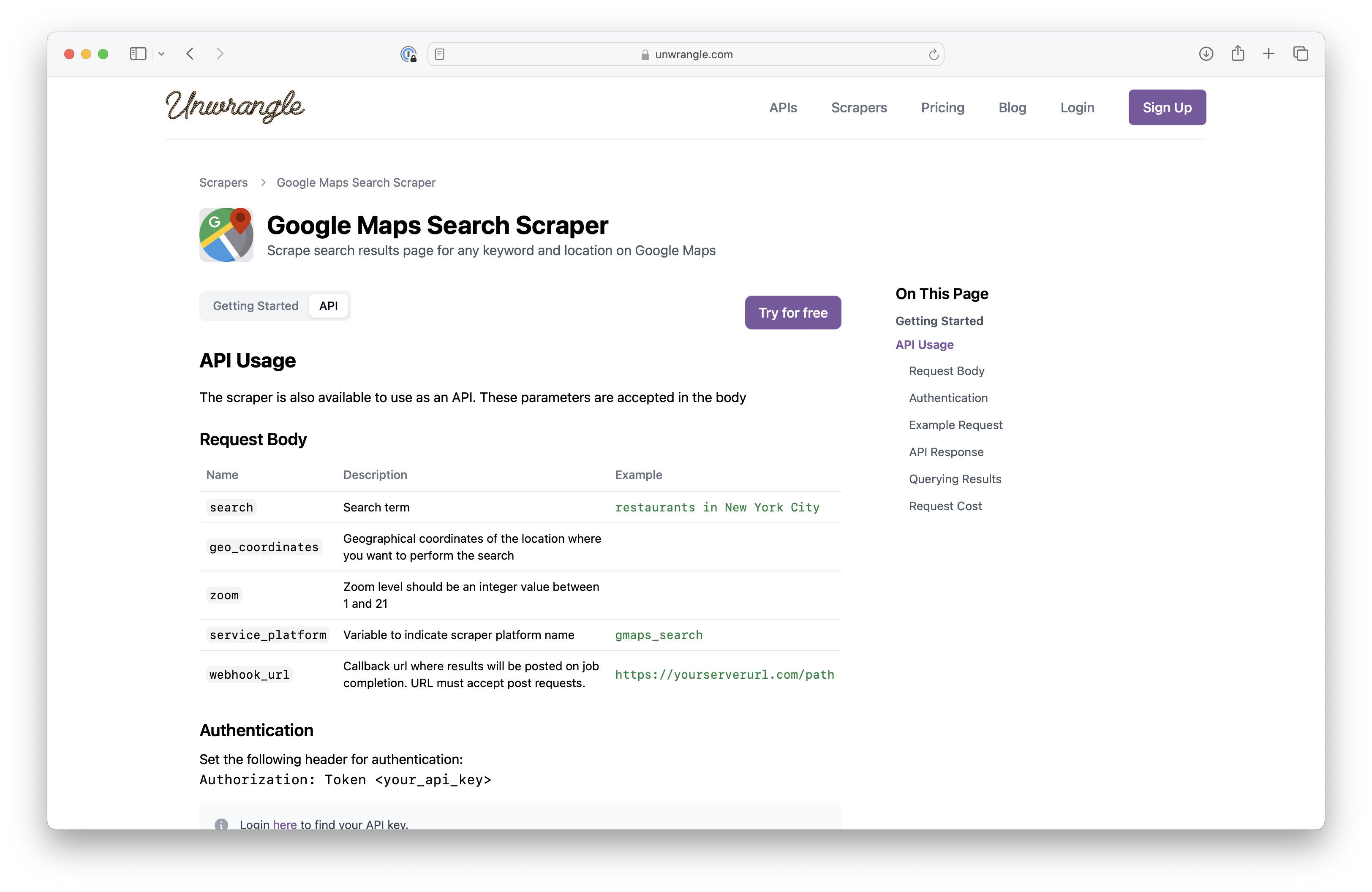Click the 'zoom' parameter name
Image resolution: width=1372 pixels, height=892 pixels.
coord(224,595)
